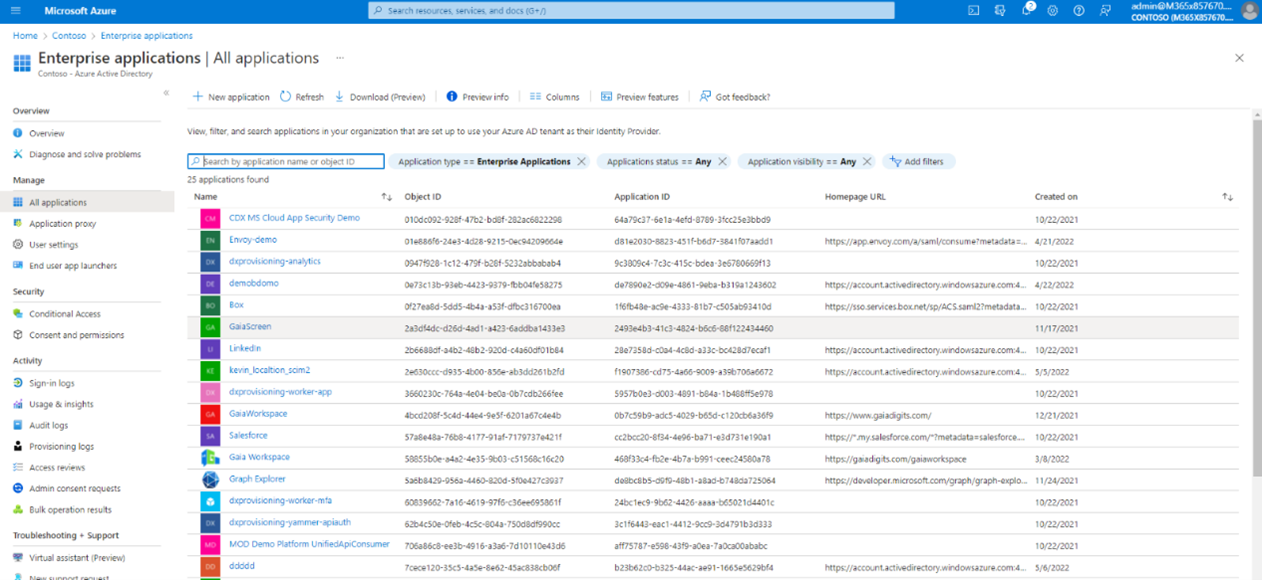Open the top bar Feedback icon

tap(1105, 11)
